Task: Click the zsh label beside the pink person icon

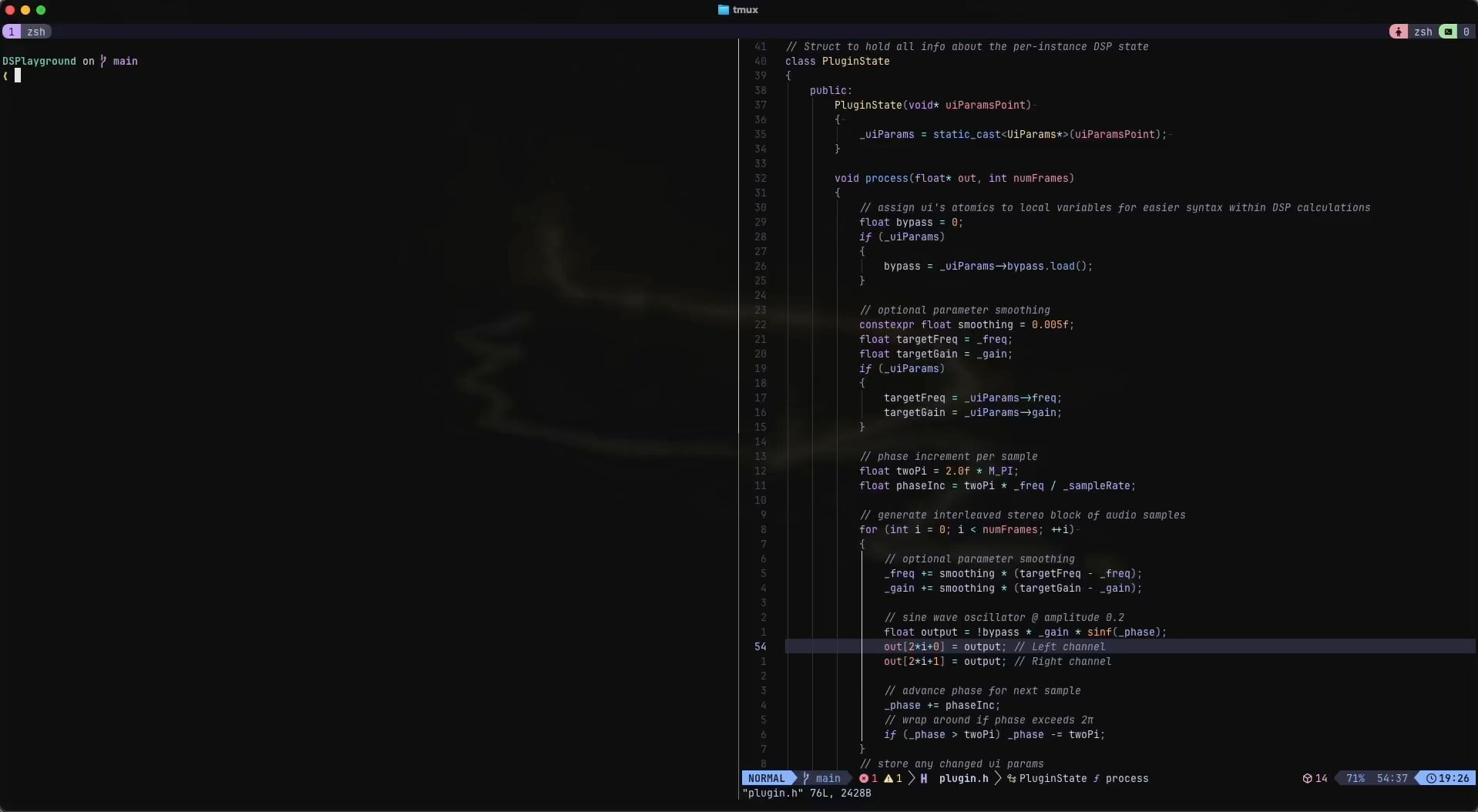Action: [x=1423, y=32]
